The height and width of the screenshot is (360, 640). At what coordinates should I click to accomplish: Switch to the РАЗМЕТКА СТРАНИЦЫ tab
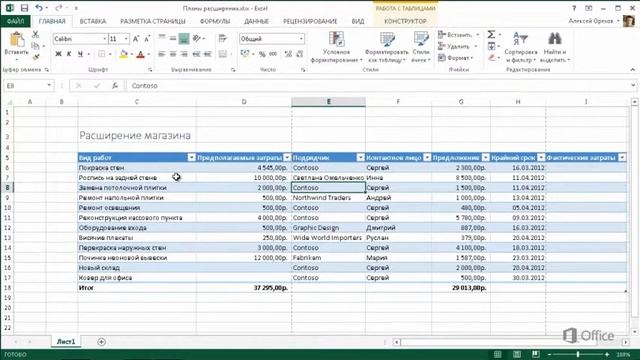click(x=153, y=21)
